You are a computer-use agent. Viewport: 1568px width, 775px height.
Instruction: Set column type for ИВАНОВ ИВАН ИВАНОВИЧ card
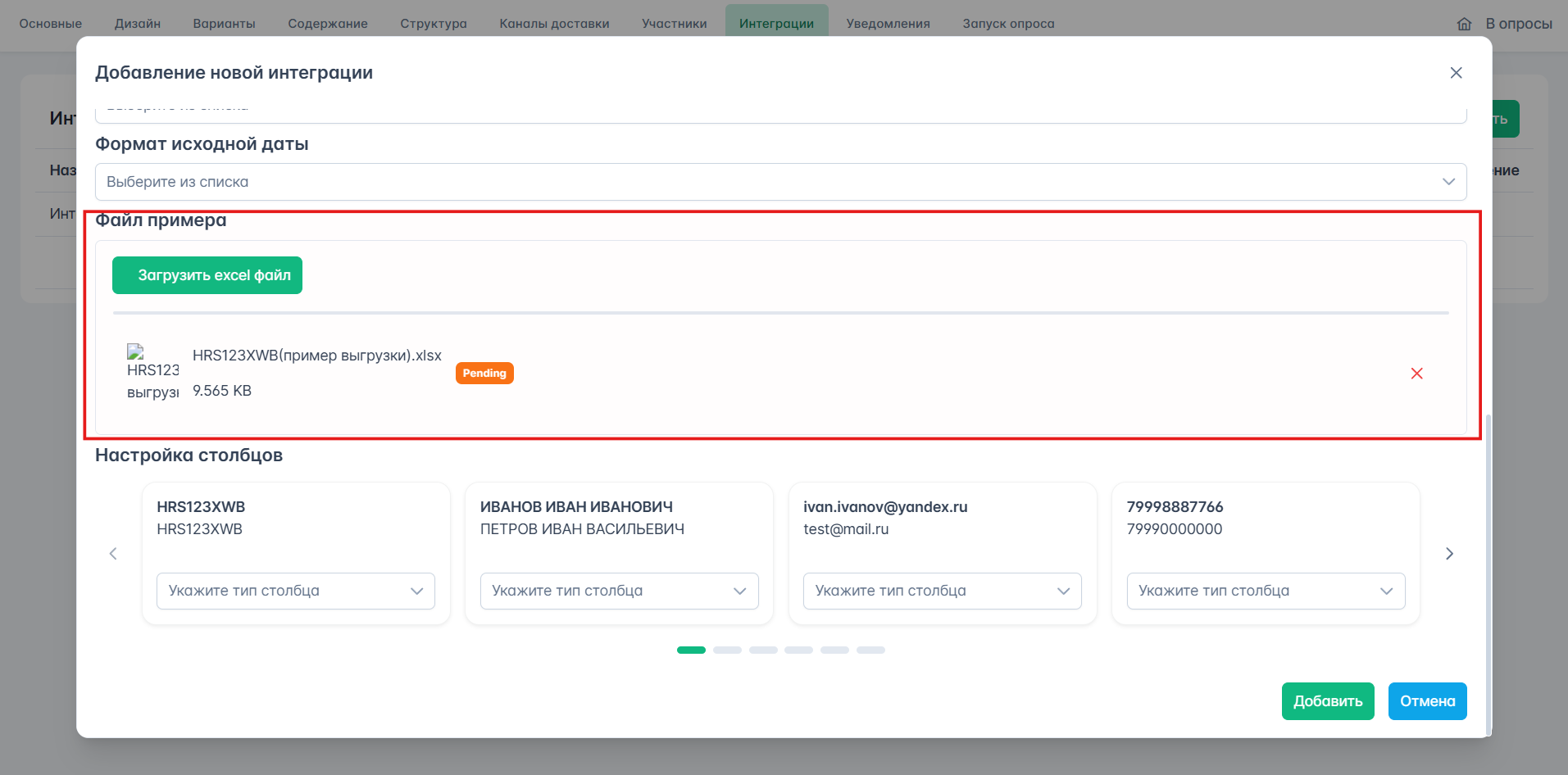coord(619,591)
